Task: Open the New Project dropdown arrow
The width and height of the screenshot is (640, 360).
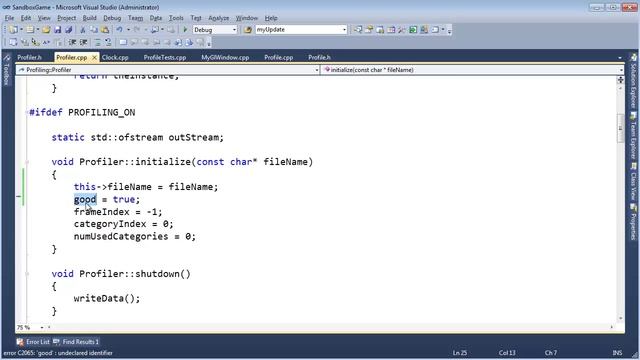Action: click(x=21, y=30)
